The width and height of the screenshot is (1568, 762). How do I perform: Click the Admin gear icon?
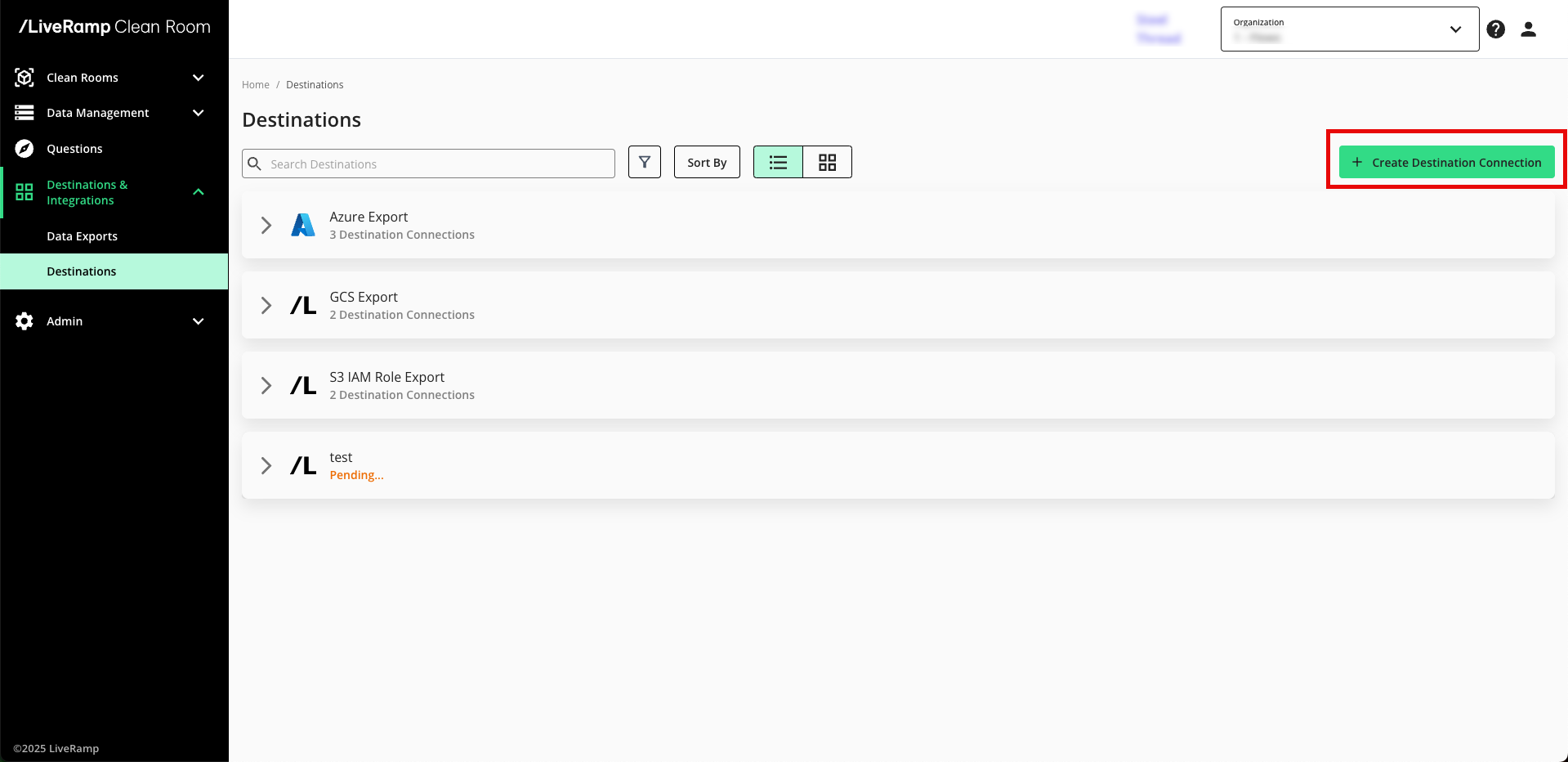point(25,321)
